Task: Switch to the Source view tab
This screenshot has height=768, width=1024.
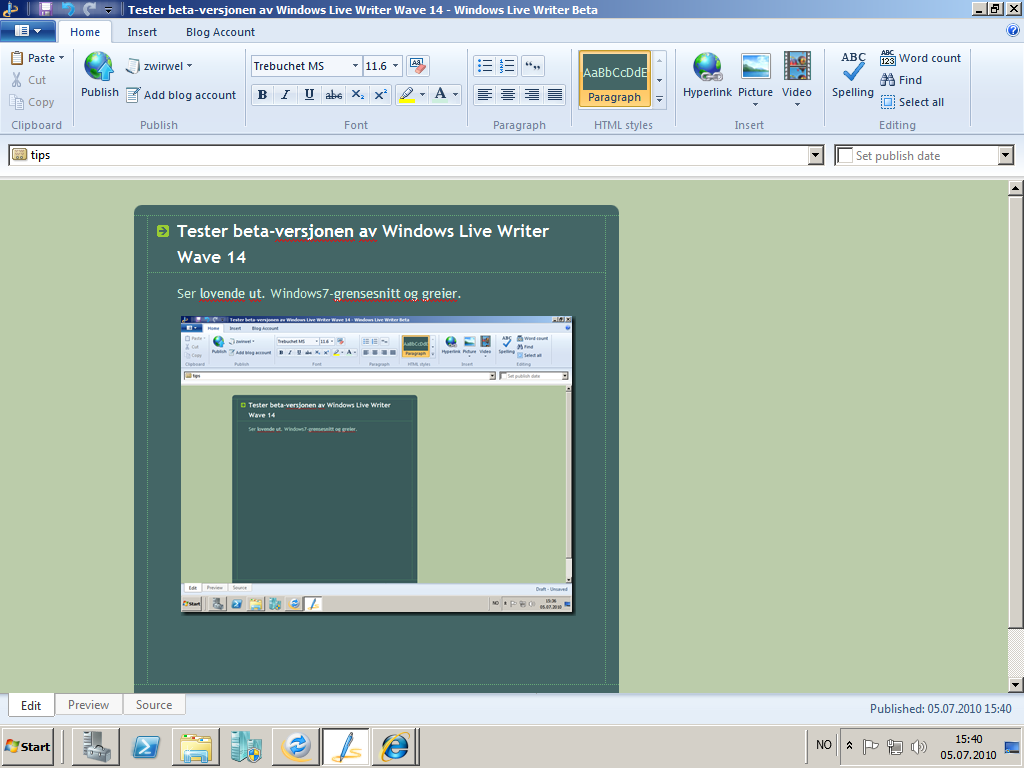Action: click(x=154, y=705)
